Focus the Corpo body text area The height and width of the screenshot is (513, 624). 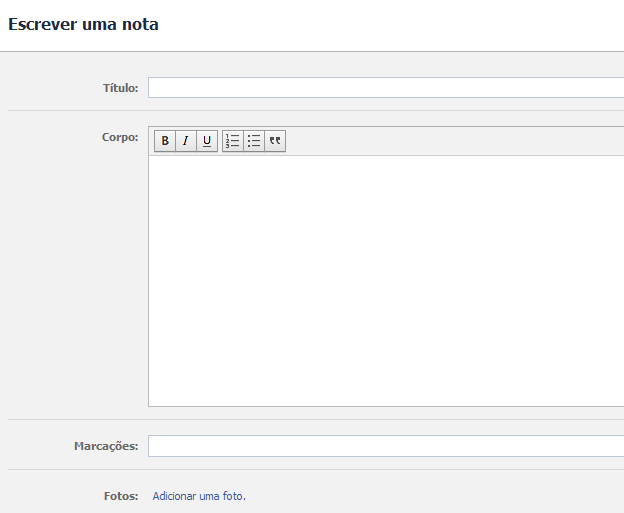[x=385, y=280]
